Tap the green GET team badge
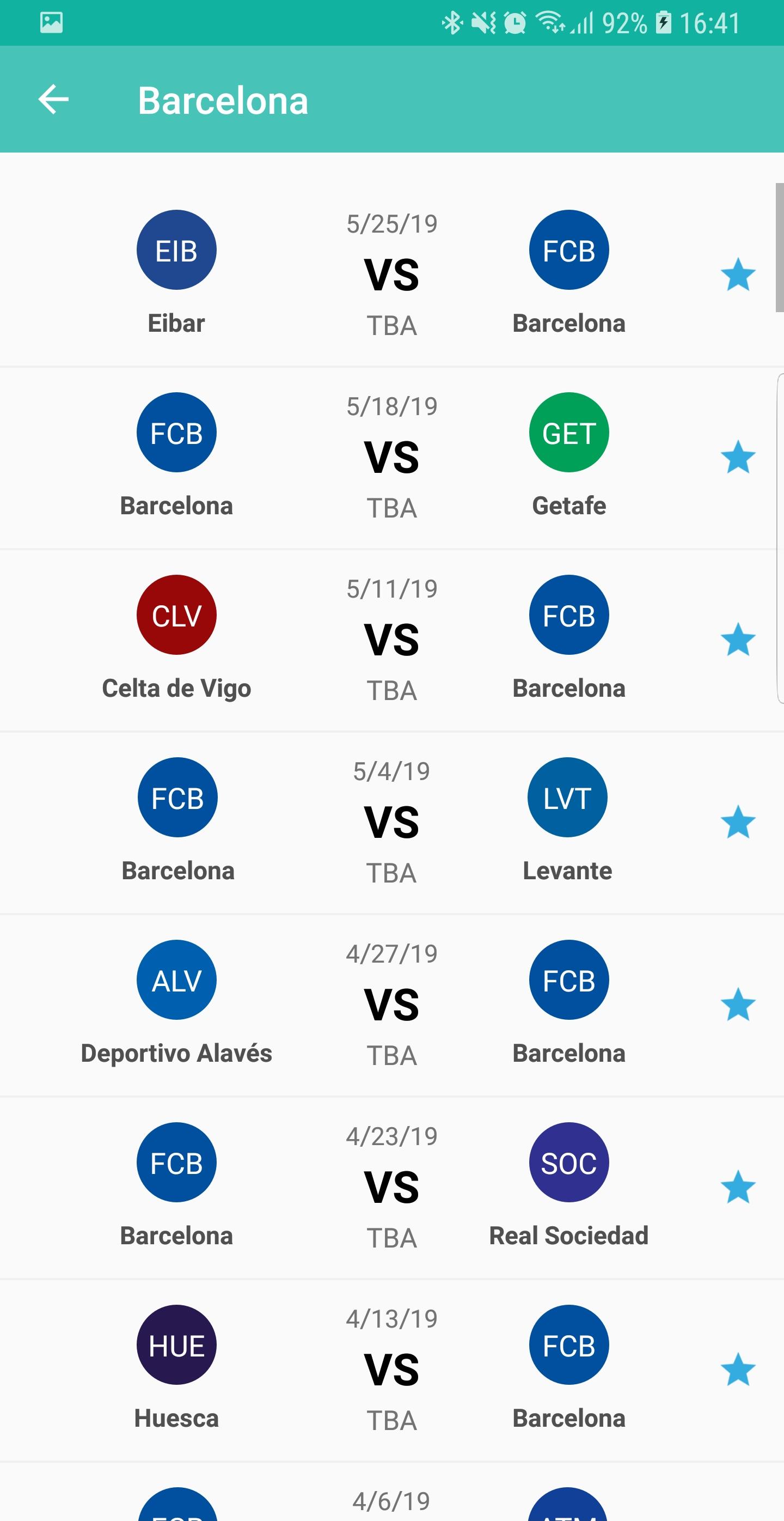 569,432
